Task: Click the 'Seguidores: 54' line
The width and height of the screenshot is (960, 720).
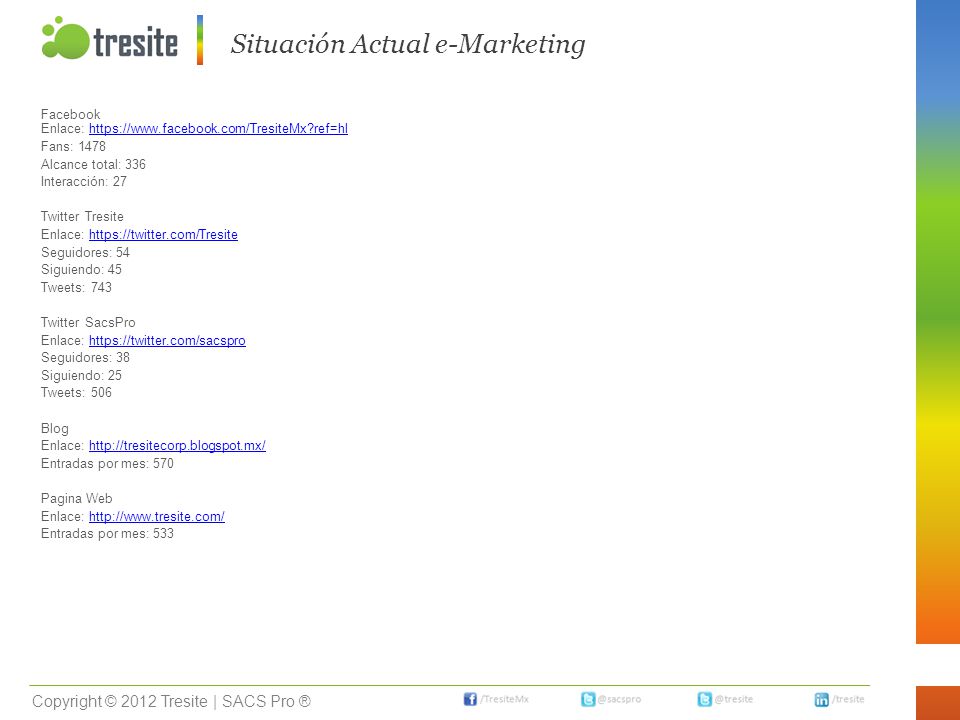Action: [x=85, y=252]
